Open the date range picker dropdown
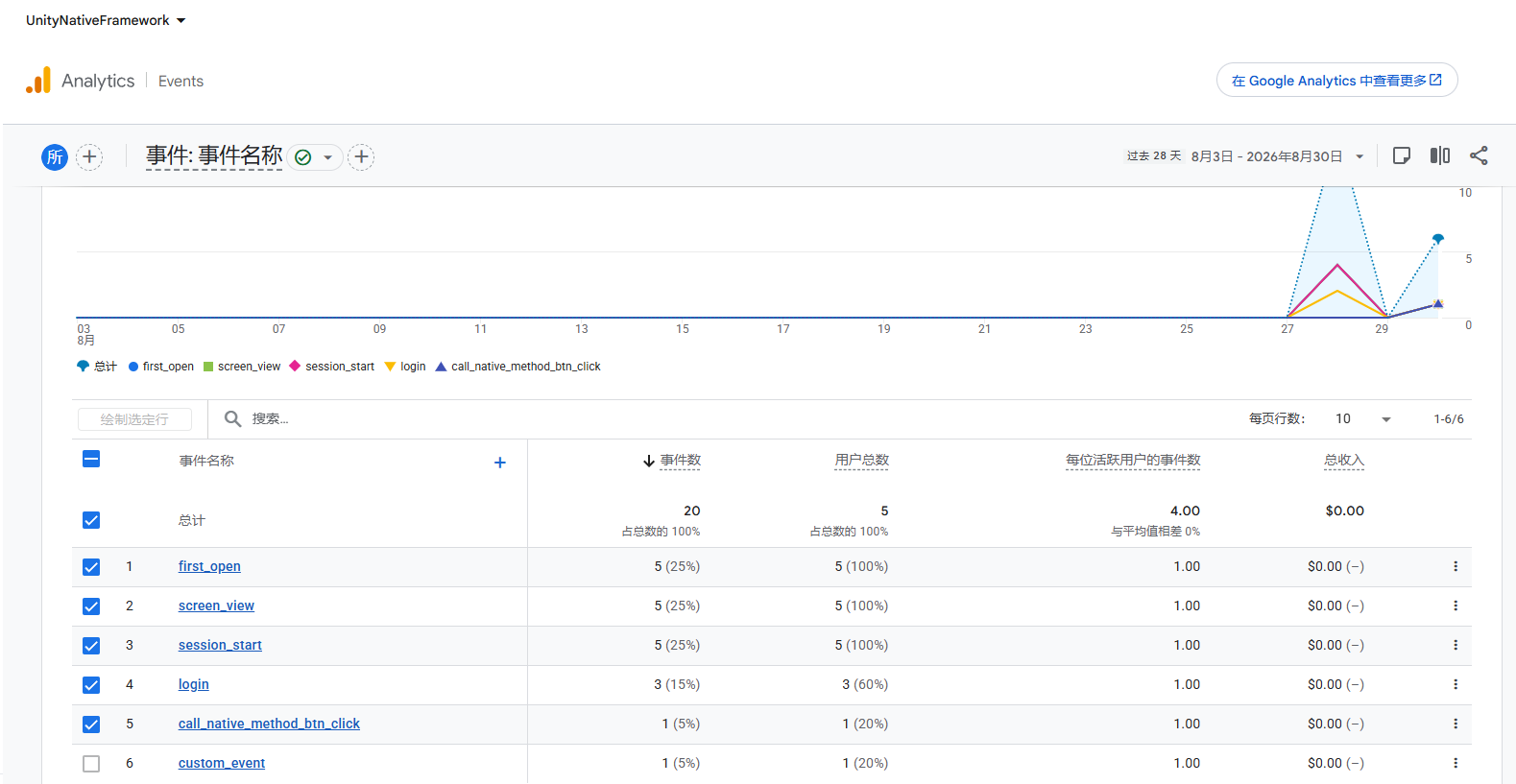1516x784 pixels. click(1360, 156)
